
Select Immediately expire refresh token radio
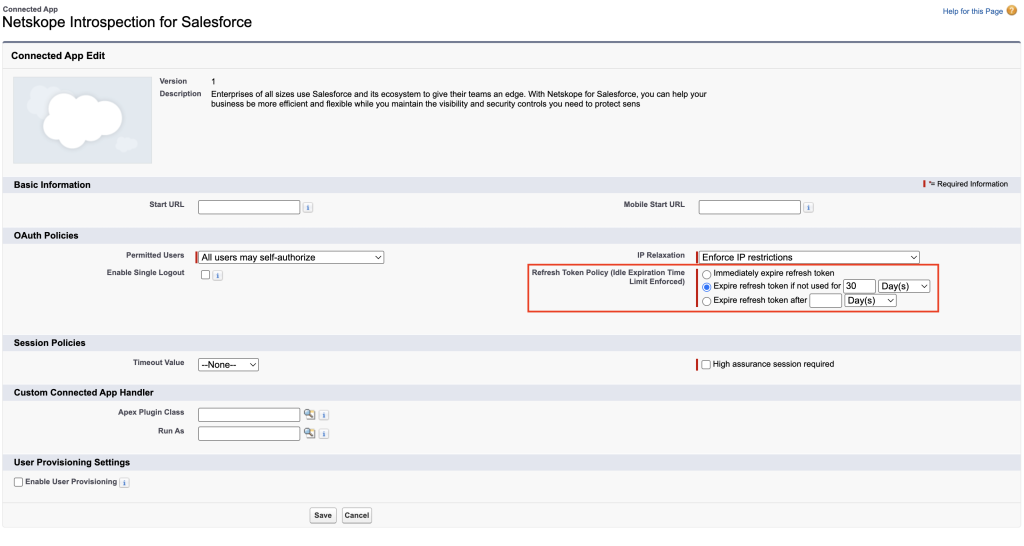point(707,274)
